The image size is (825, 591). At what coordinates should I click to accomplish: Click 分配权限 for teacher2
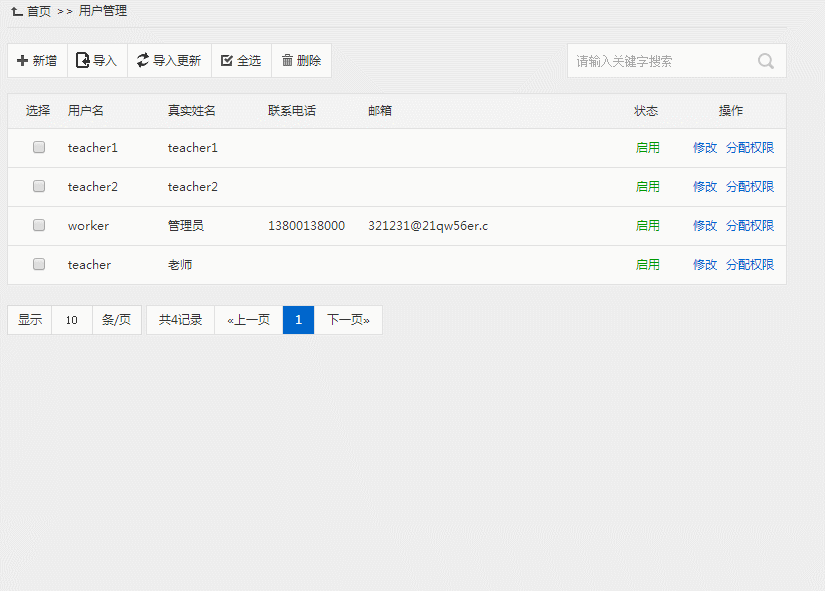pyautogui.click(x=750, y=187)
